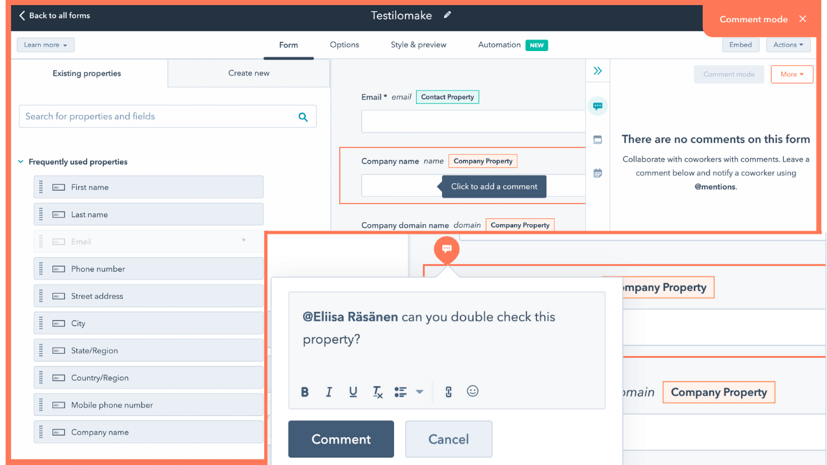Cancel the comment
Screen dimensions: 827x465
448,439
